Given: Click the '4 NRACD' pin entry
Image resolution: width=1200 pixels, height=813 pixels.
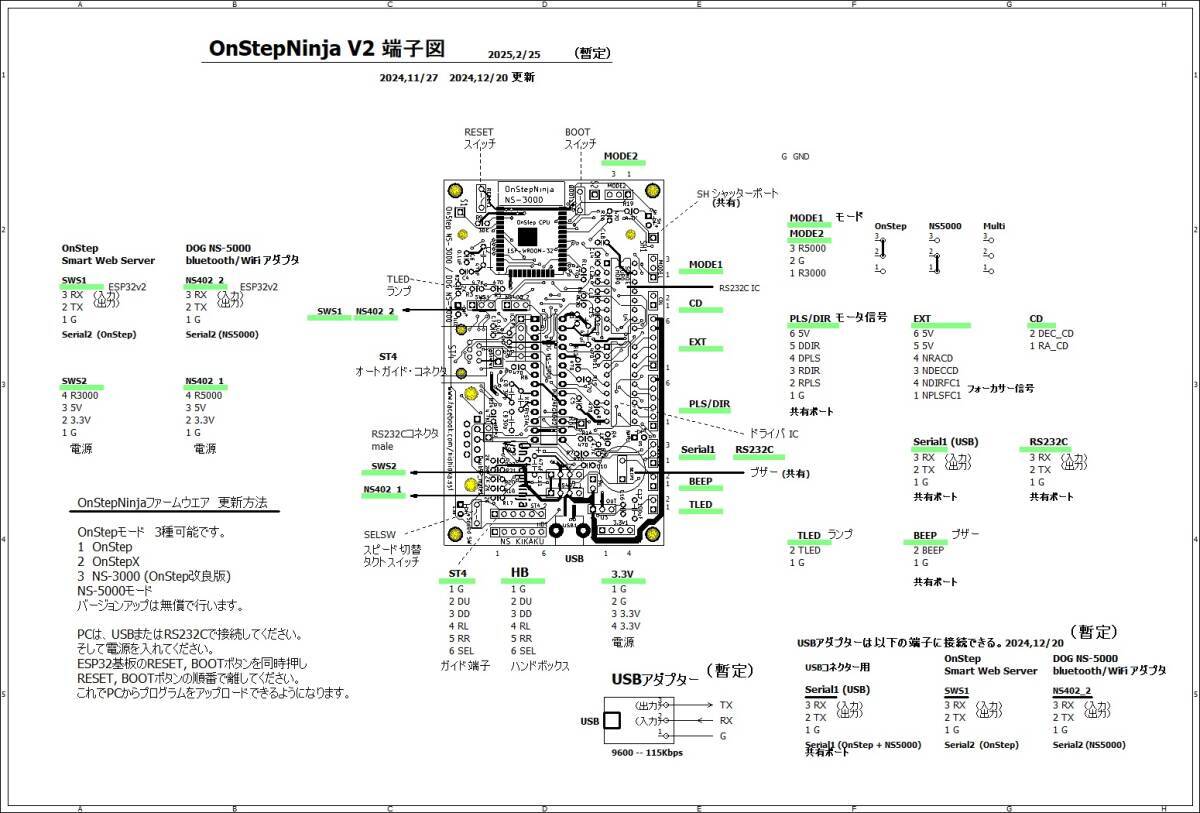Looking at the screenshot, I should [x=934, y=358].
